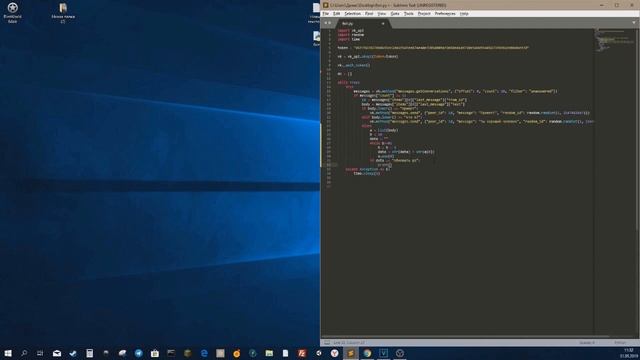Viewport: 640px width, 360px height.
Task: Open Yandex Browser from the taskbar
Action: tap(334, 353)
